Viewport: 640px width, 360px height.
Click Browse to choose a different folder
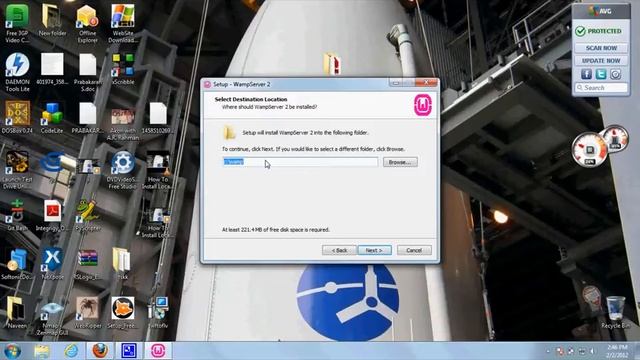pyautogui.click(x=400, y=162)
